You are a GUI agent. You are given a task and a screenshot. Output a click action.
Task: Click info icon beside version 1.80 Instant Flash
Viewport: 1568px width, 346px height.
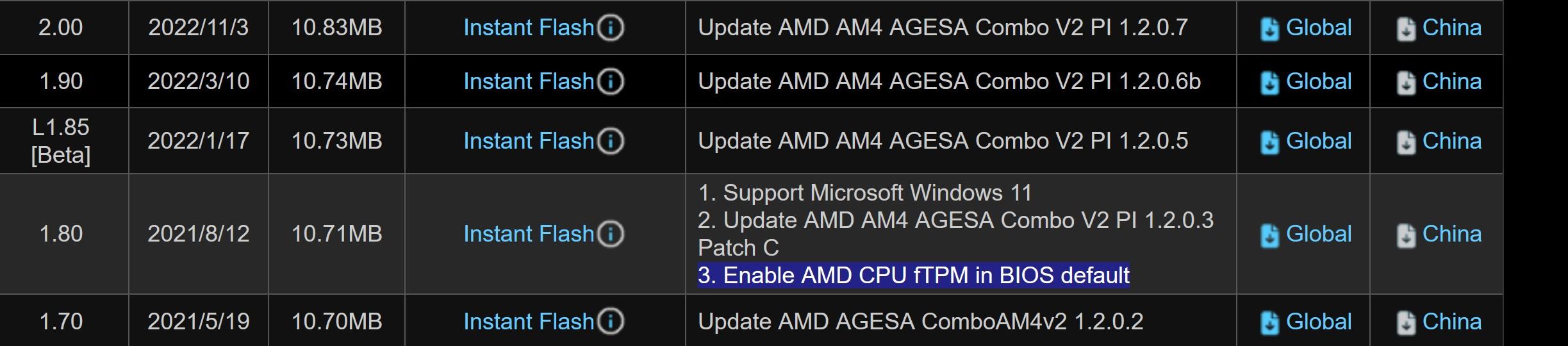click(x=611, y=234)
